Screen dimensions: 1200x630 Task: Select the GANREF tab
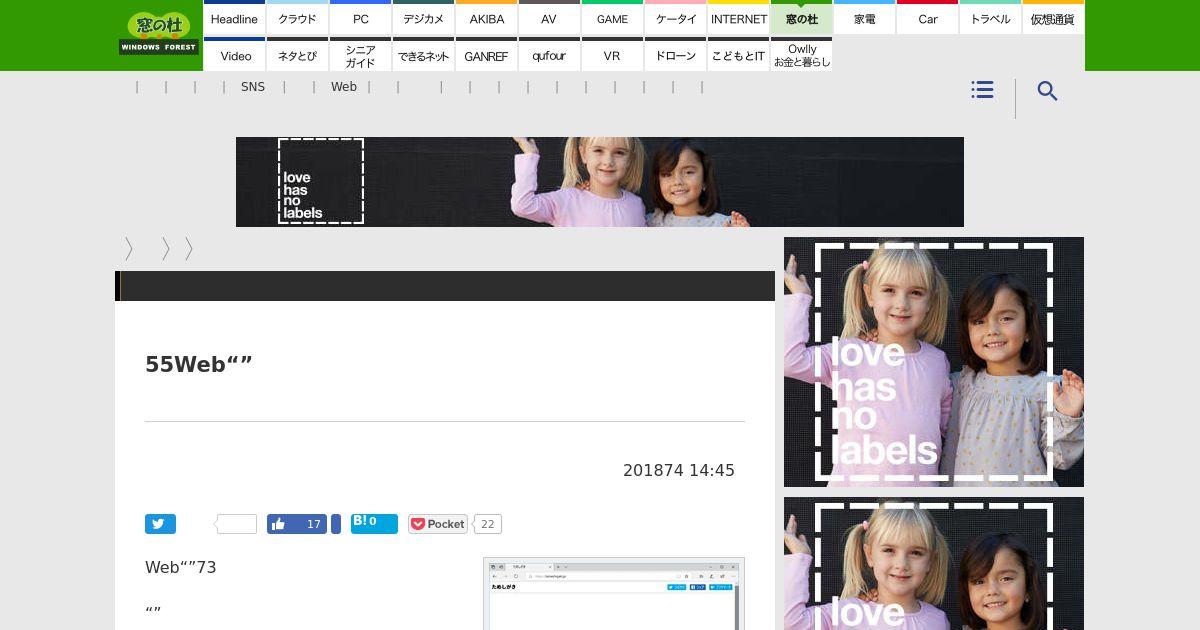[486, 55]
